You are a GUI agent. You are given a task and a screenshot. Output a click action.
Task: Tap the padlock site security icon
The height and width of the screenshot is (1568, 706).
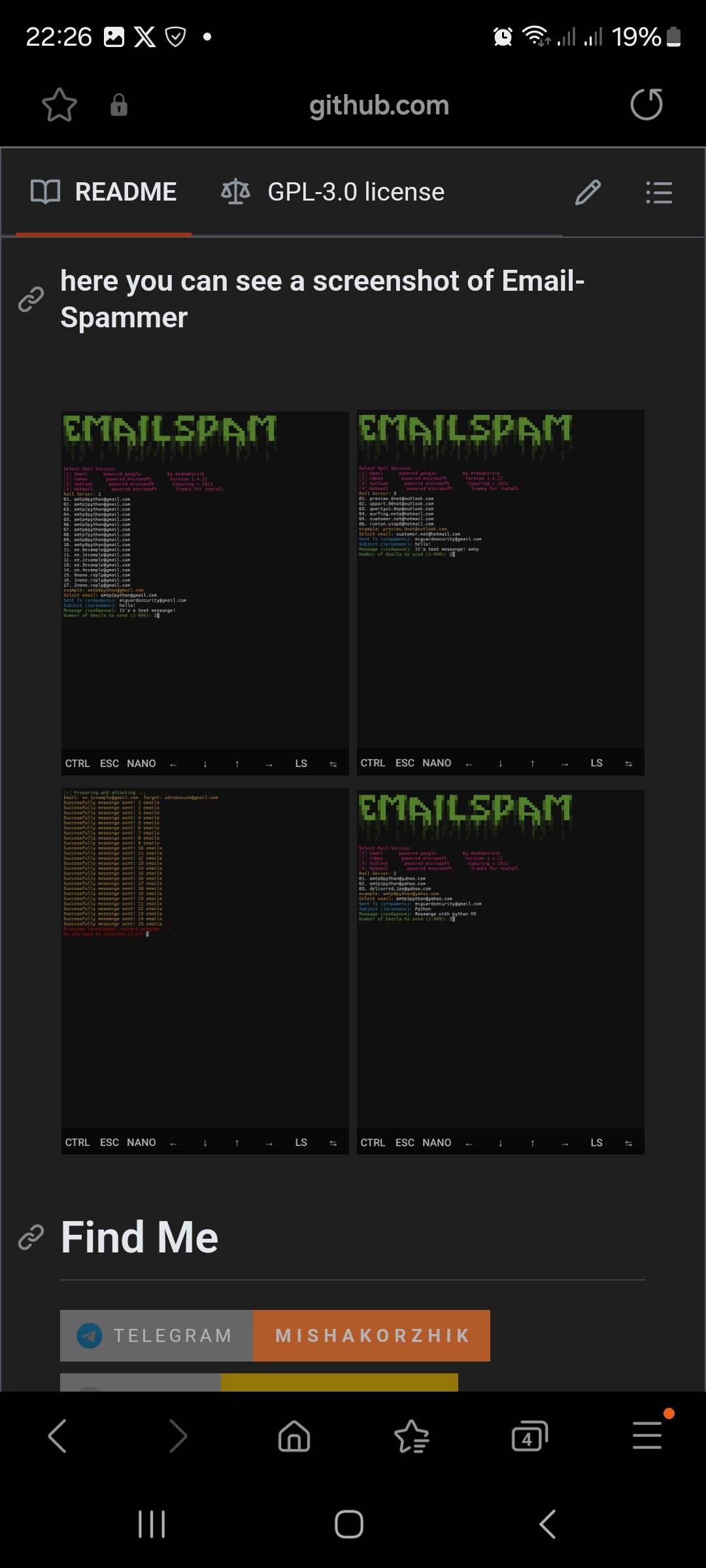pyautogui.click(x=119, y=105)
